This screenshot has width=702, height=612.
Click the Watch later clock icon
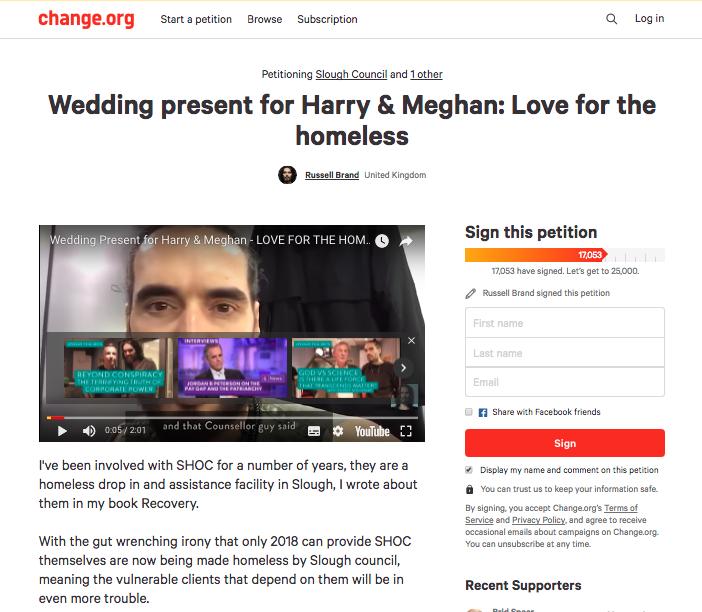[x=382, y=241]
